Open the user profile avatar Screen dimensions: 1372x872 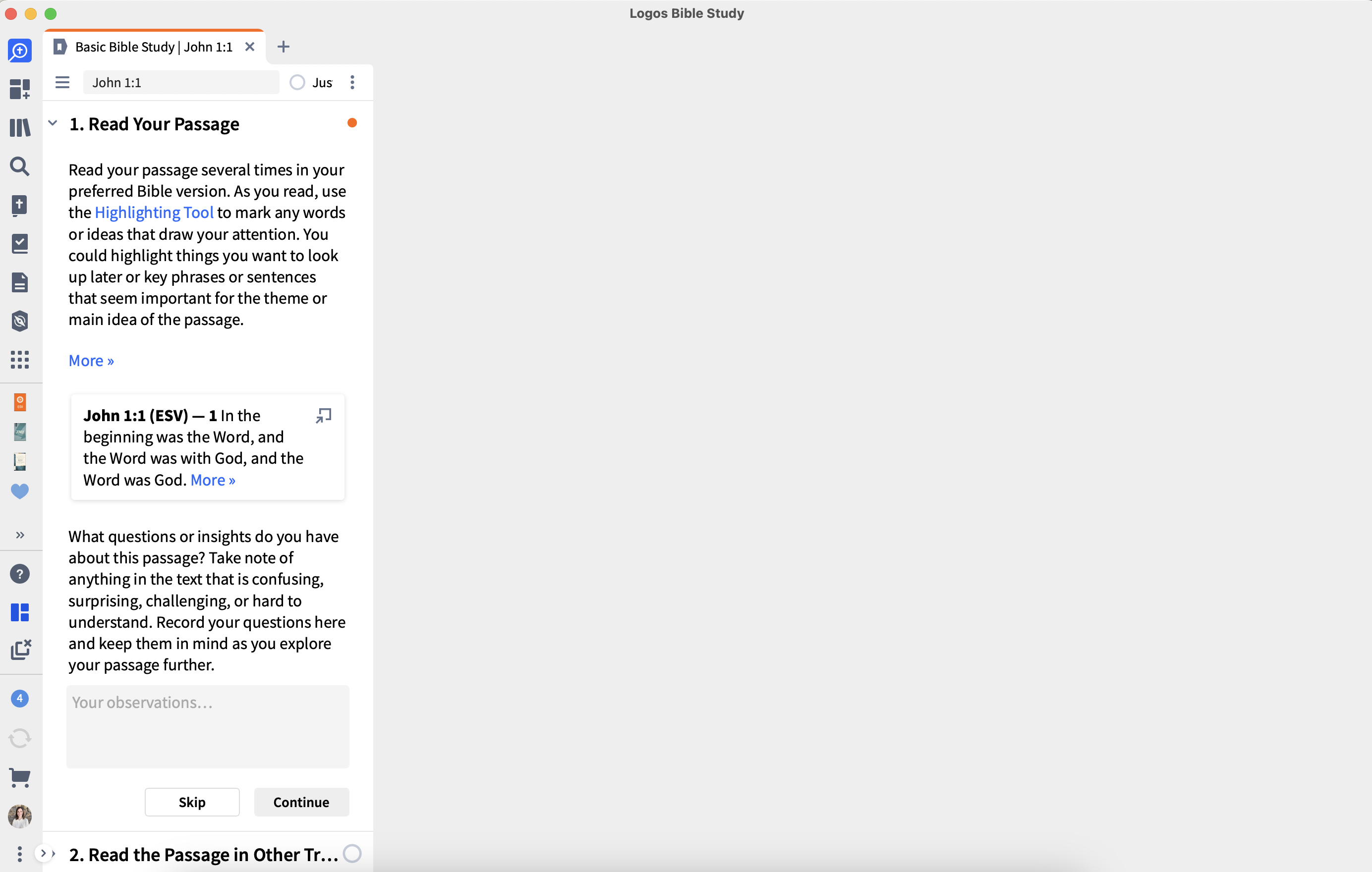click(x=20, y=816)
